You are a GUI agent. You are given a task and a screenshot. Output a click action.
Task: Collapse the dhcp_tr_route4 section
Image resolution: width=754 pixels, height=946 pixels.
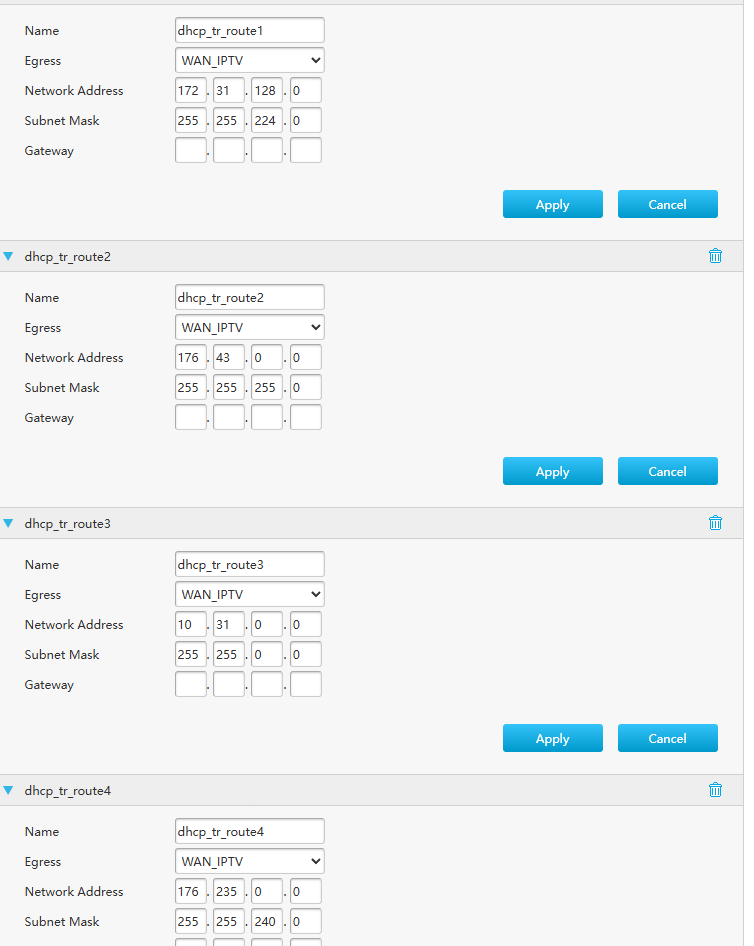(x=8, y=790)
